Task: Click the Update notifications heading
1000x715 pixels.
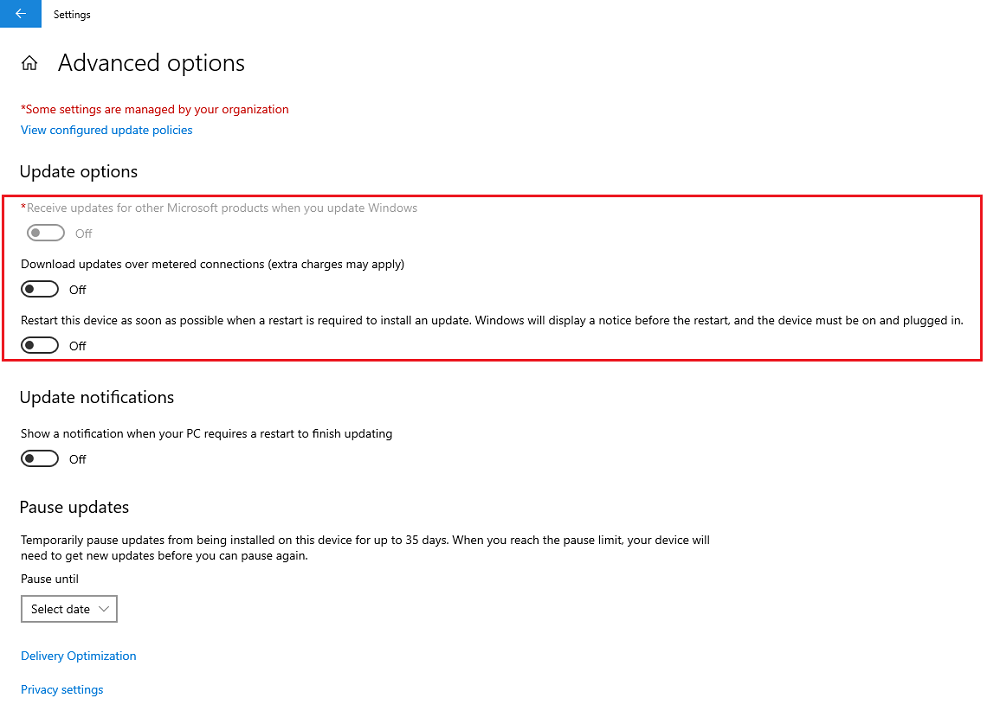Action: click(97, 397)
